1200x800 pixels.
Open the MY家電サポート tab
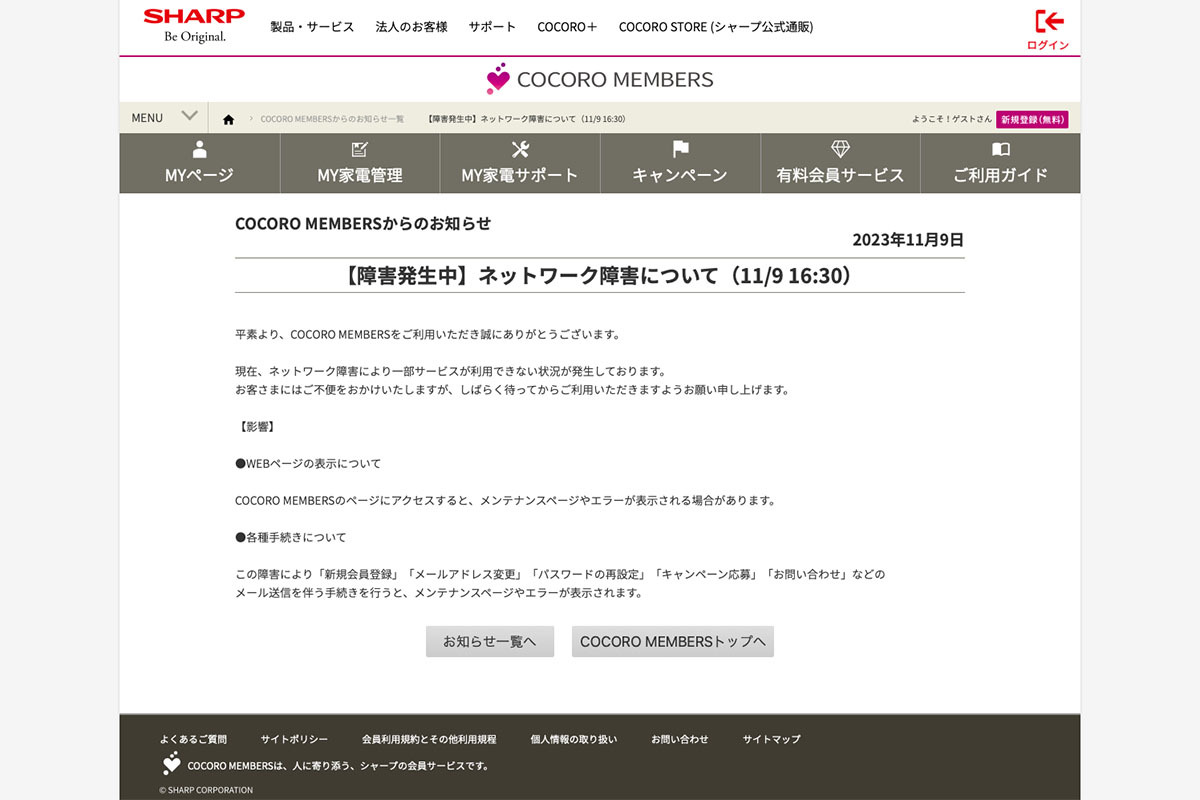coord(520,163)
